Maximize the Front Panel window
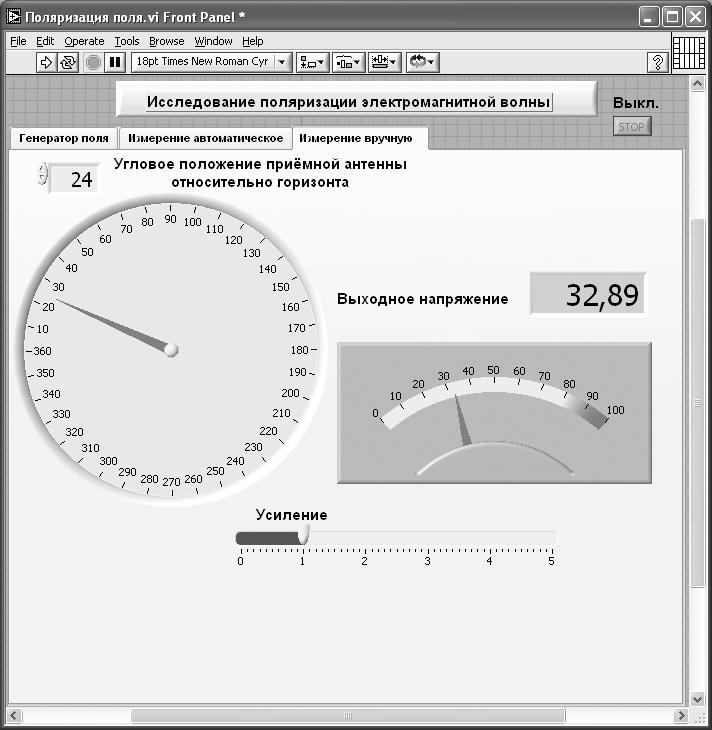712x730 pixels. 672,17
